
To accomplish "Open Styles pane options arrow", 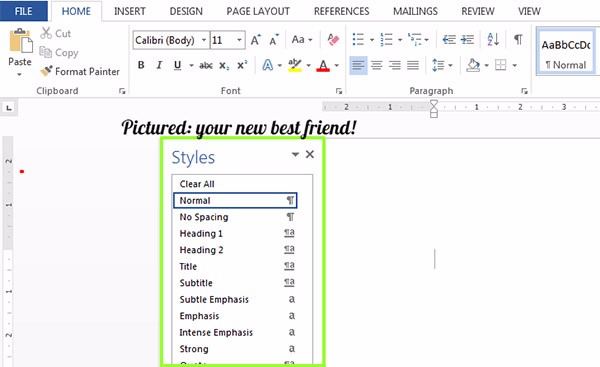I will [295, 155].
